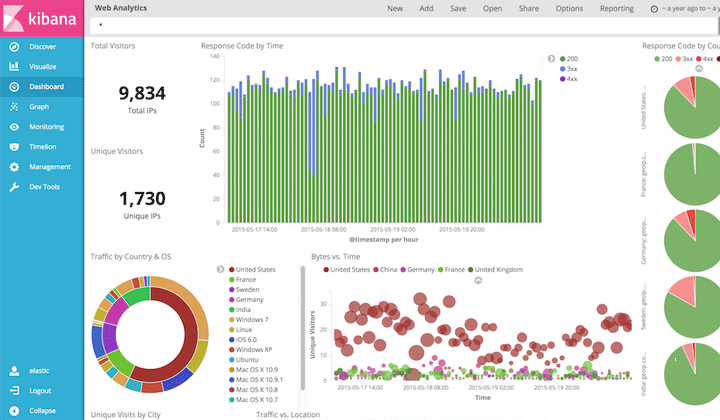Click the time picker clock icon
The height and width of the screenshot is (420, 720).
(654, 9)
